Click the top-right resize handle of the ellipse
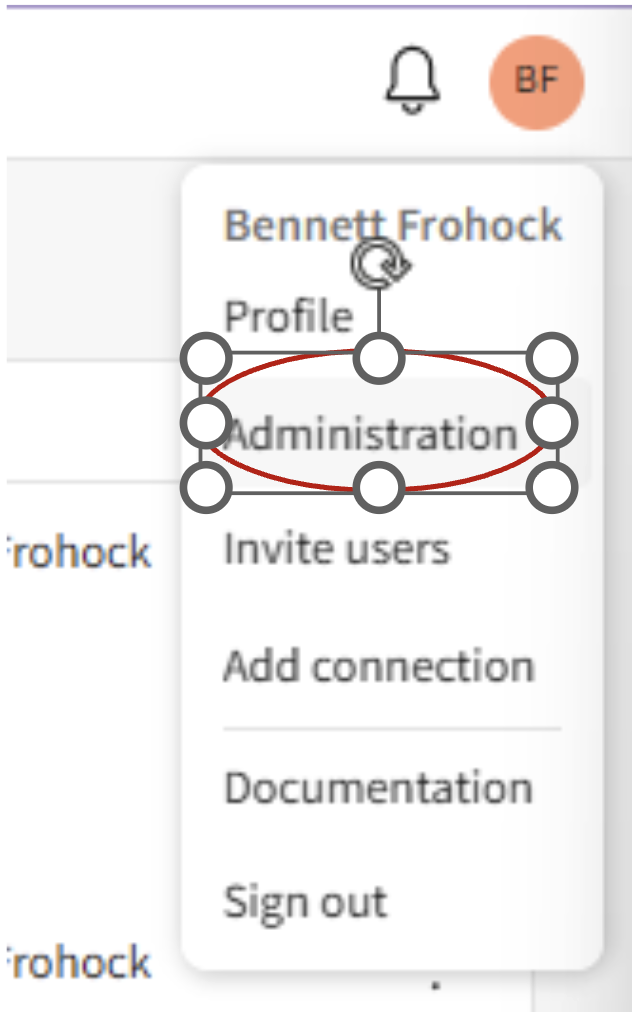This screenshot has width=632, height=1012. tap(553, 357)
